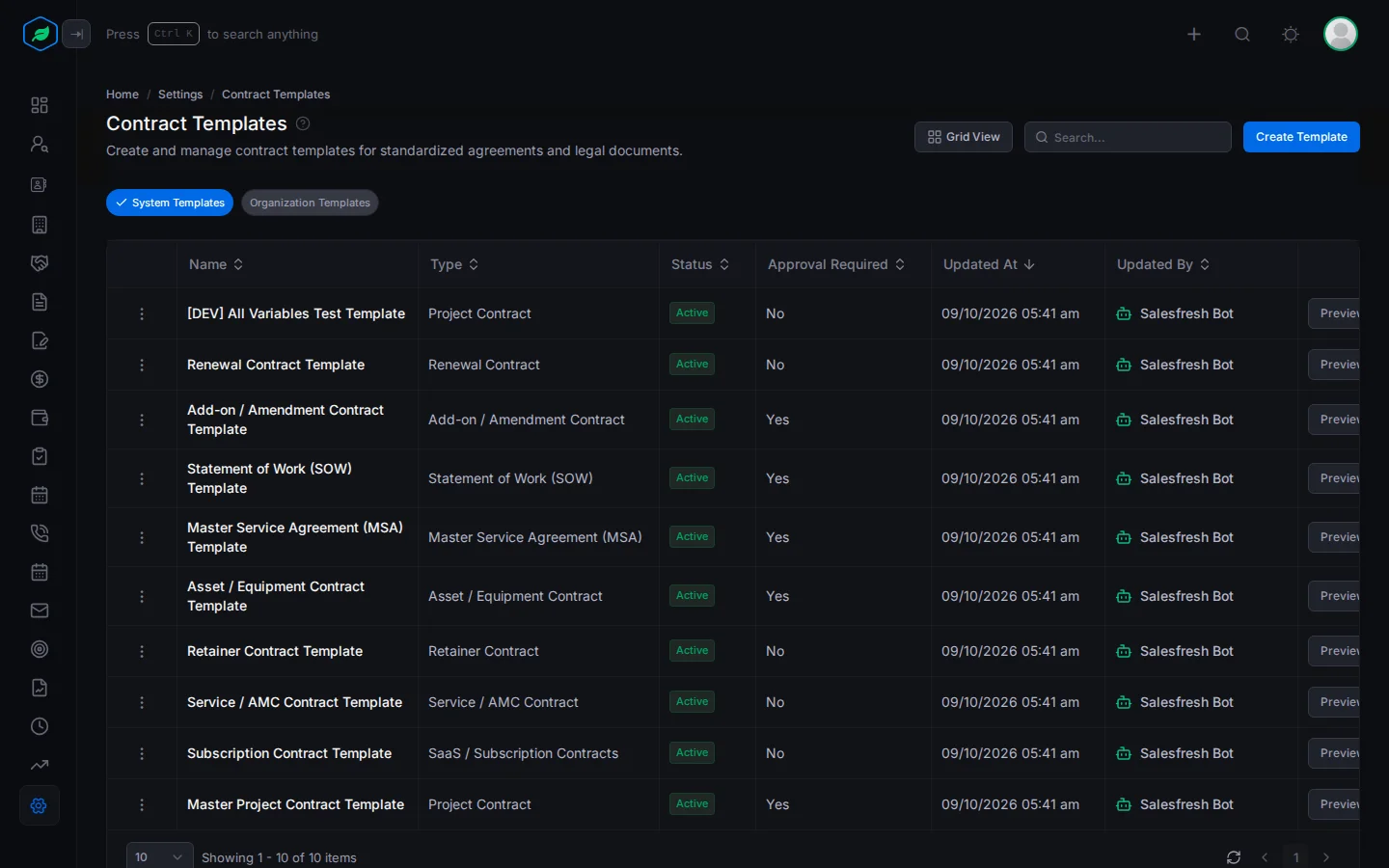Click the help icon beside Contract Templates title
1389x868 pixels.
pos(303,123)
